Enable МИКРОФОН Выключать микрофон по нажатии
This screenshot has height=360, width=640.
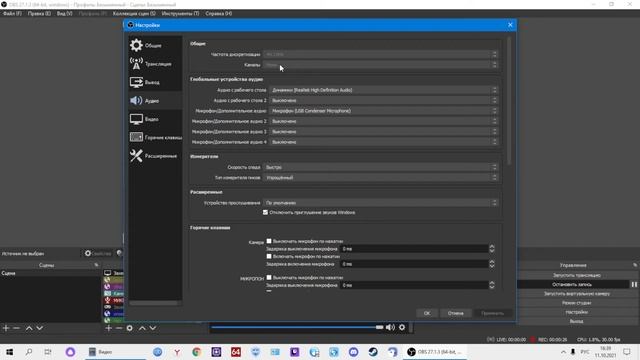pos(269,277)
